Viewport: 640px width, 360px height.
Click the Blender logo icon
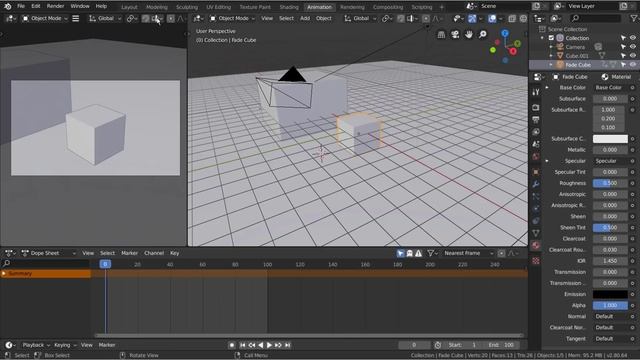[x=7, y=7]
